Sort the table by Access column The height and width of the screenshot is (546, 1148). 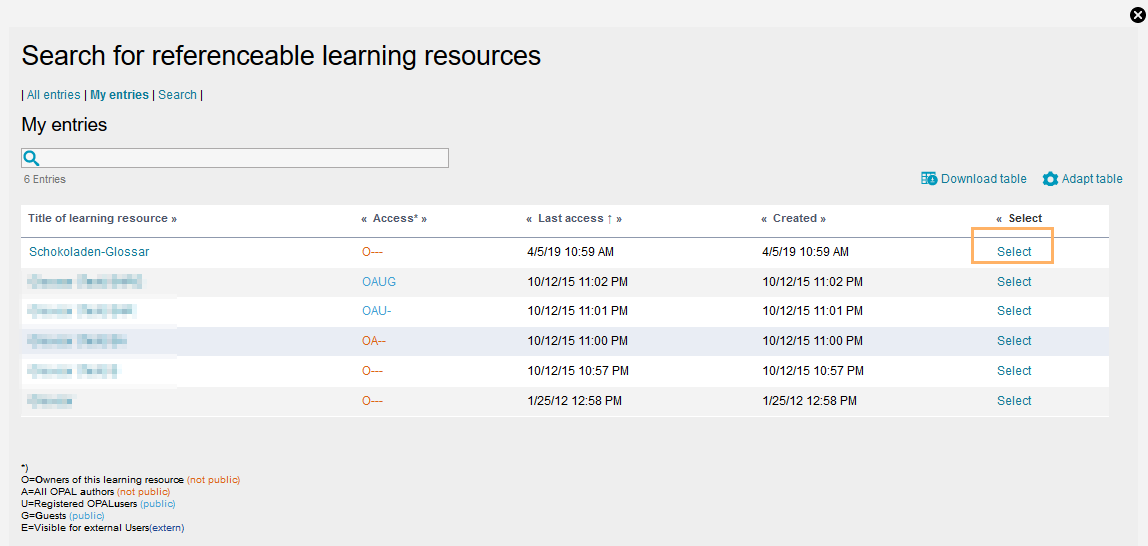(396, 218)
